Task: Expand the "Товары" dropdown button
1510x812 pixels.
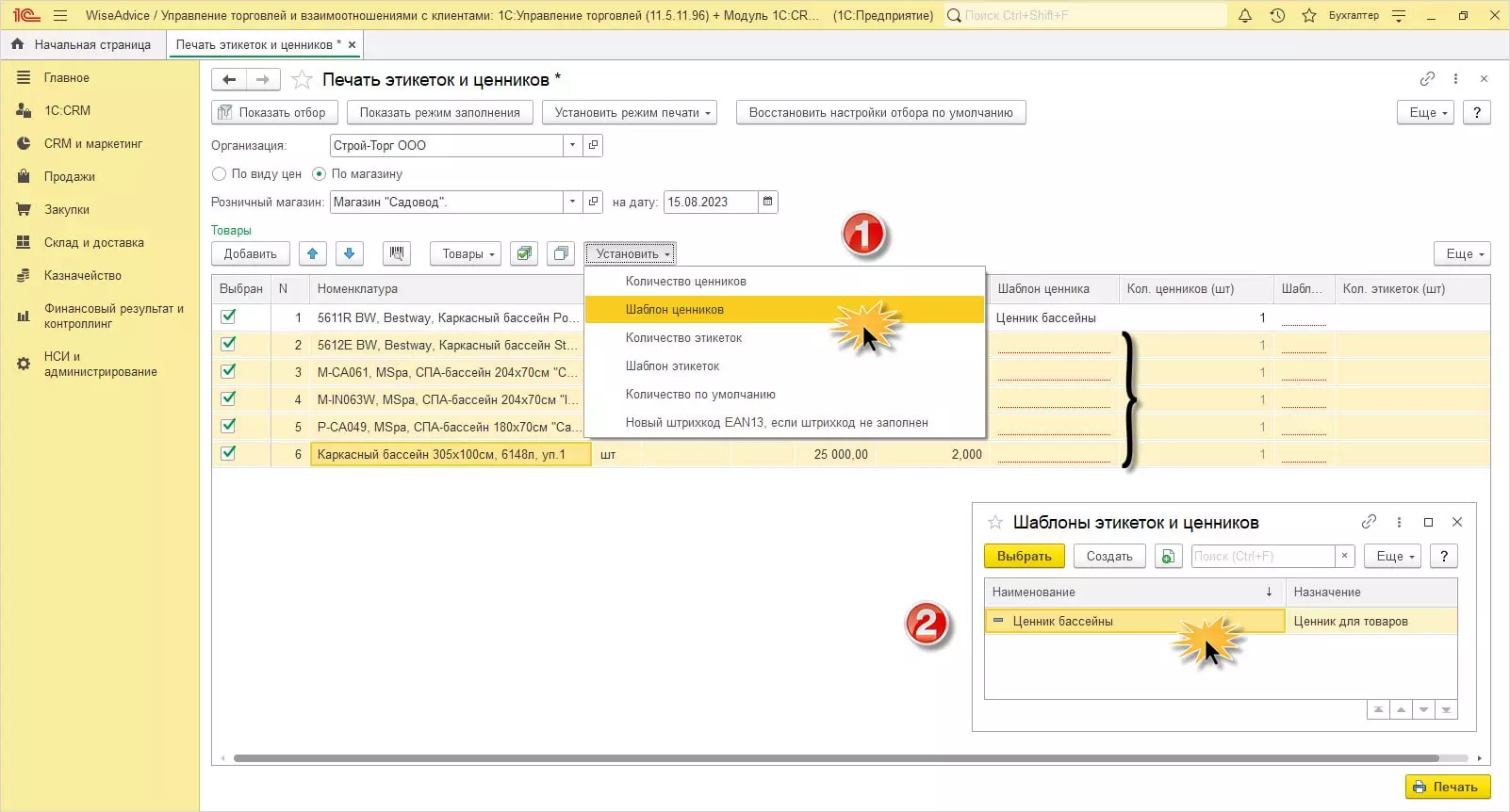Action: [466, 253]
